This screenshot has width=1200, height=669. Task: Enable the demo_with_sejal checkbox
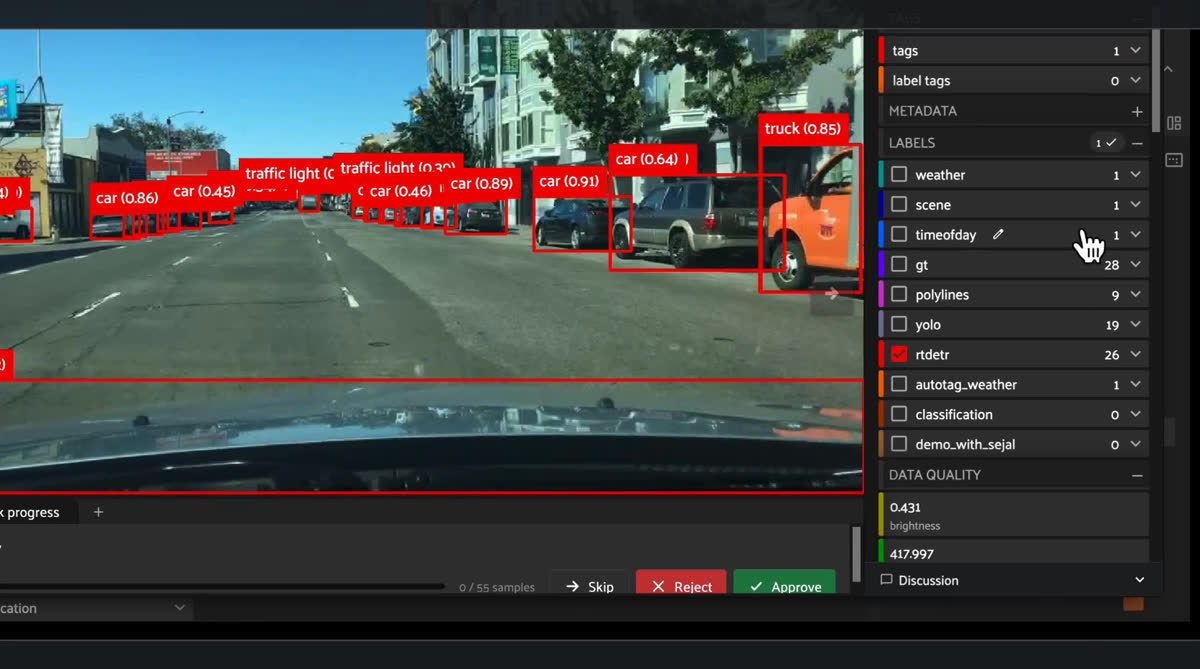coord(899,444)
